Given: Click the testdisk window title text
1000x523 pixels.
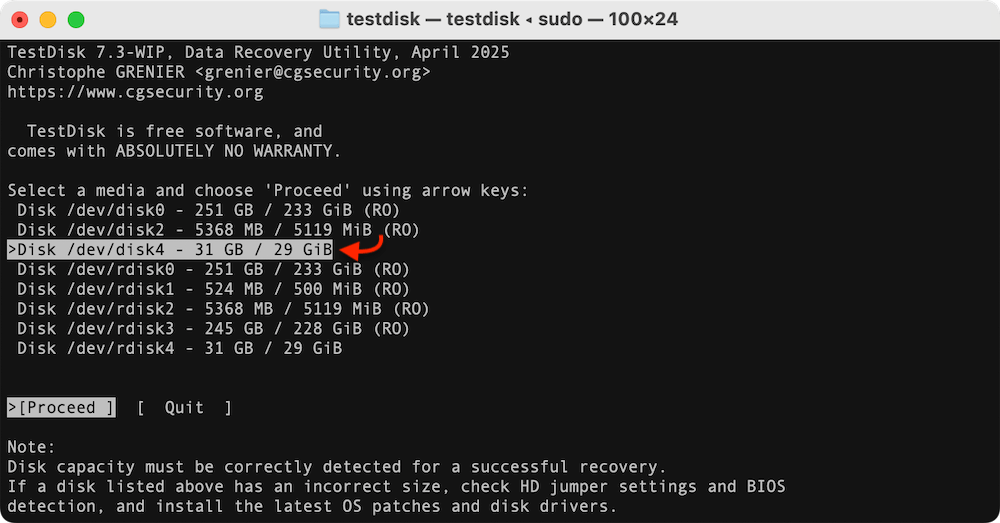Looking at the screenshot, I should 512,19.
